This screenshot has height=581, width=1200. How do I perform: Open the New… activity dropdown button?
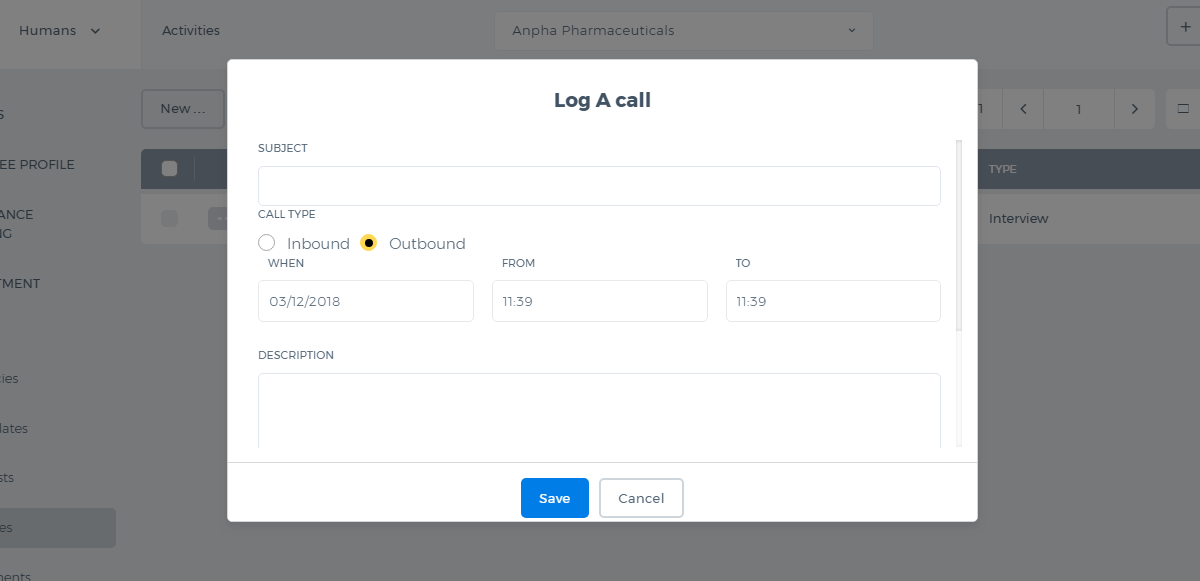point(183,109)
